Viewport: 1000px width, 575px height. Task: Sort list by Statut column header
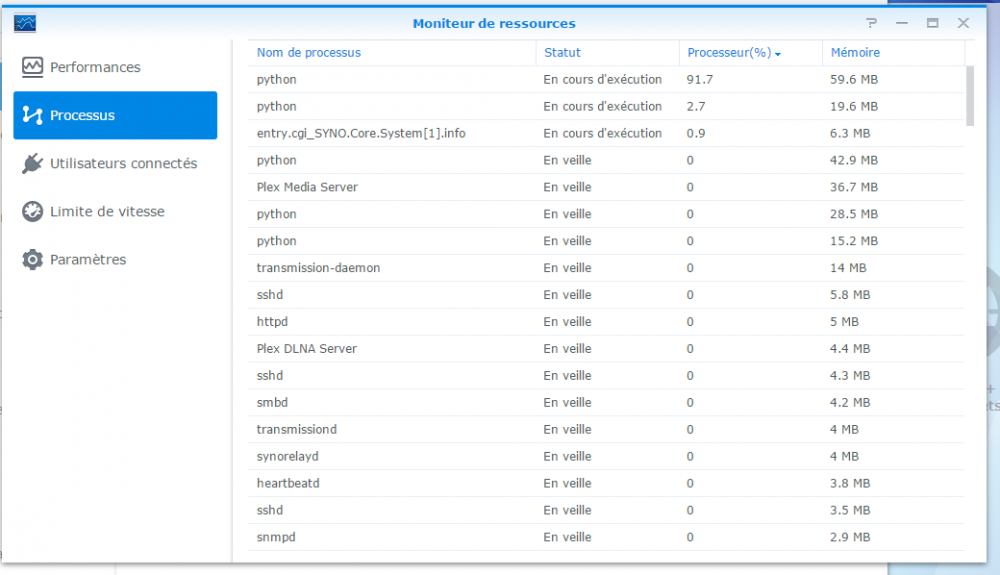click(x=562, y=52)
